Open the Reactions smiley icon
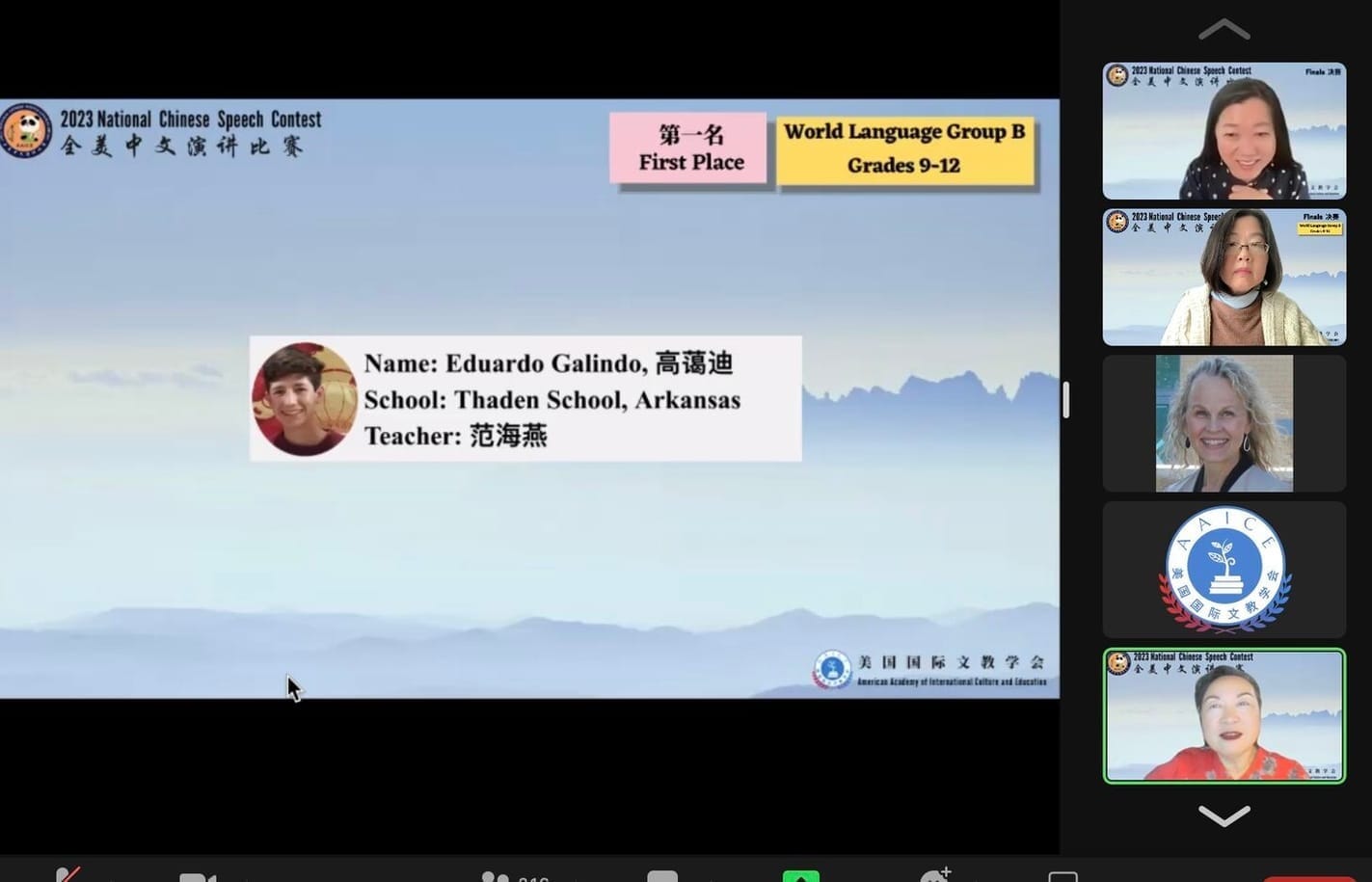1372x882 pixels. (x=934, y=876)
